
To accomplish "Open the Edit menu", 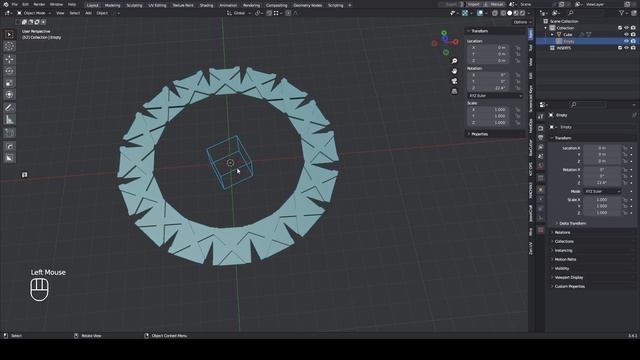I will (x=25, y=4).
